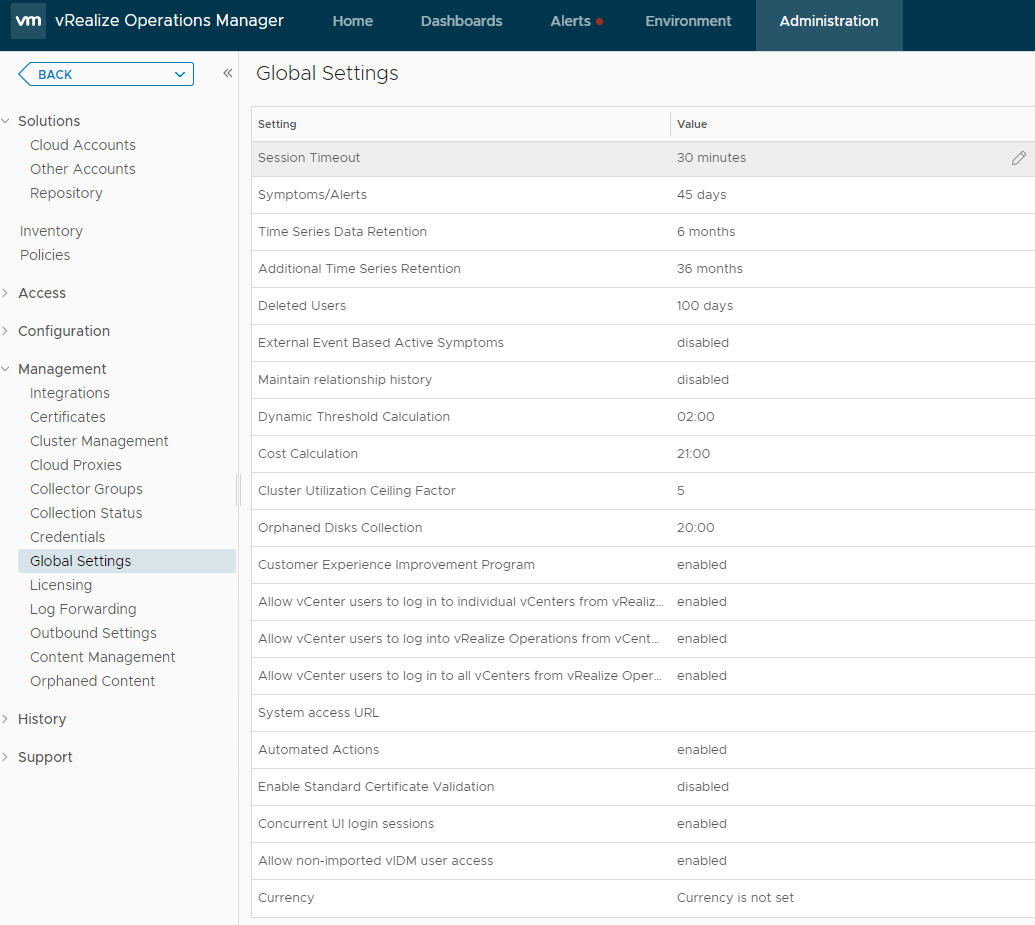Select Concurrent UI login sessions row

643,823
